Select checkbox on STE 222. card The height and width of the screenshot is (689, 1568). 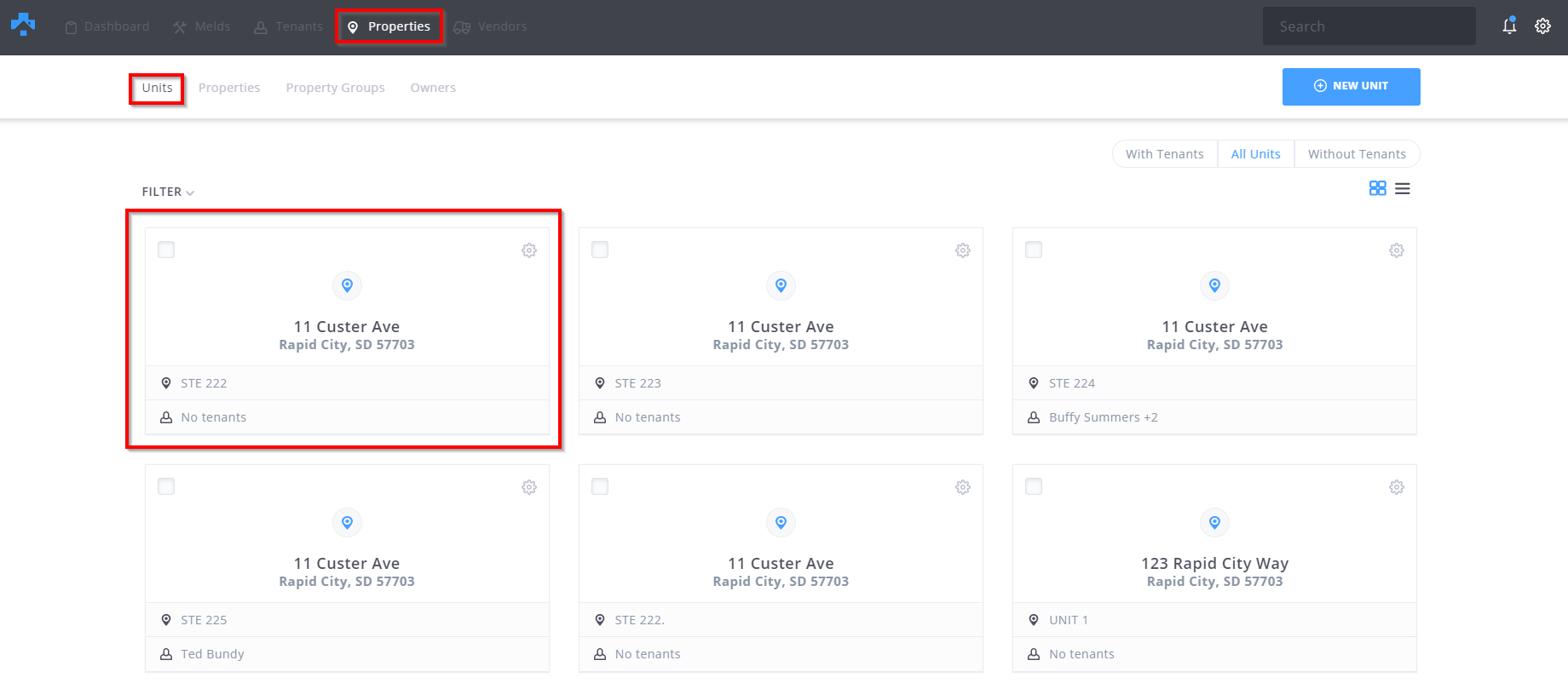600,486
